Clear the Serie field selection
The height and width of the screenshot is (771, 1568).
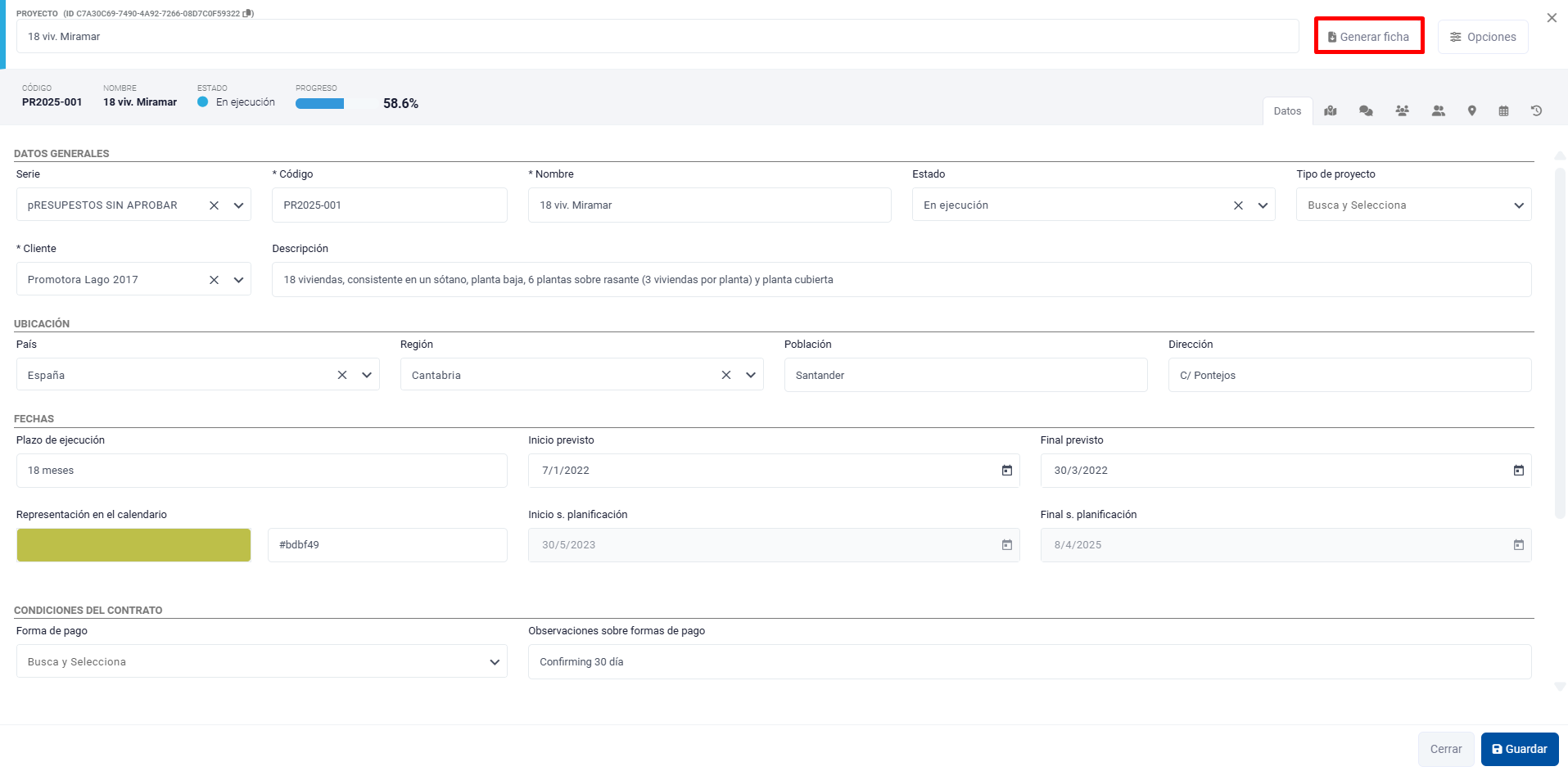point(214,205)
